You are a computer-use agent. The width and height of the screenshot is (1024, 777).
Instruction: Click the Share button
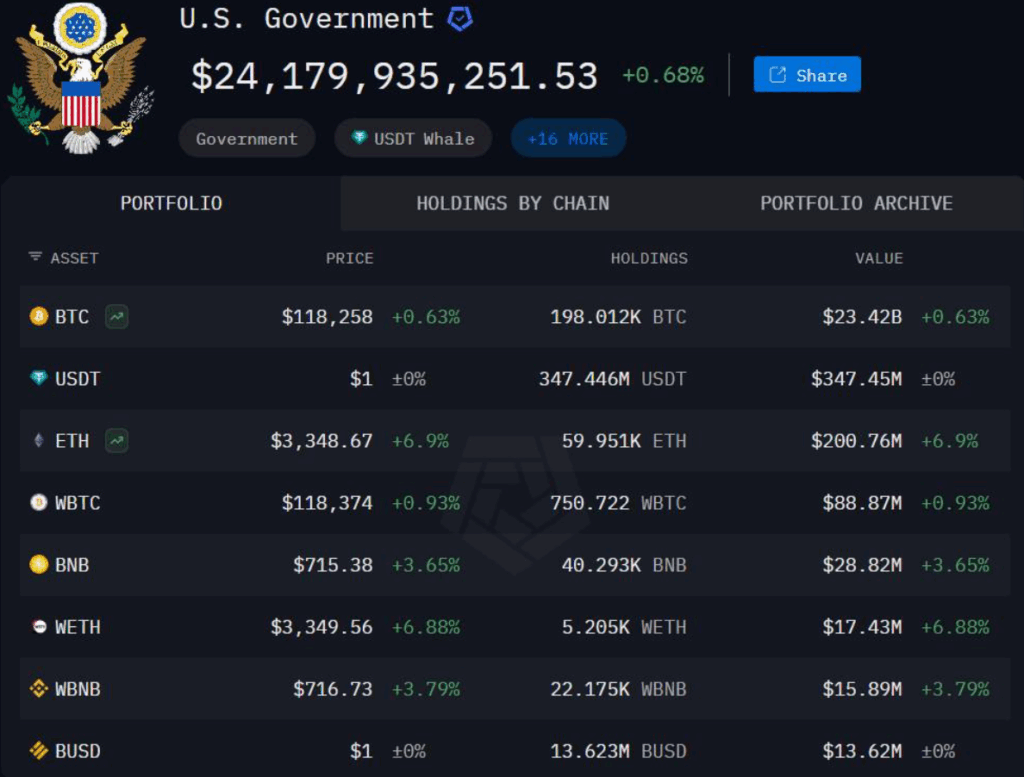tap(807, 74)
